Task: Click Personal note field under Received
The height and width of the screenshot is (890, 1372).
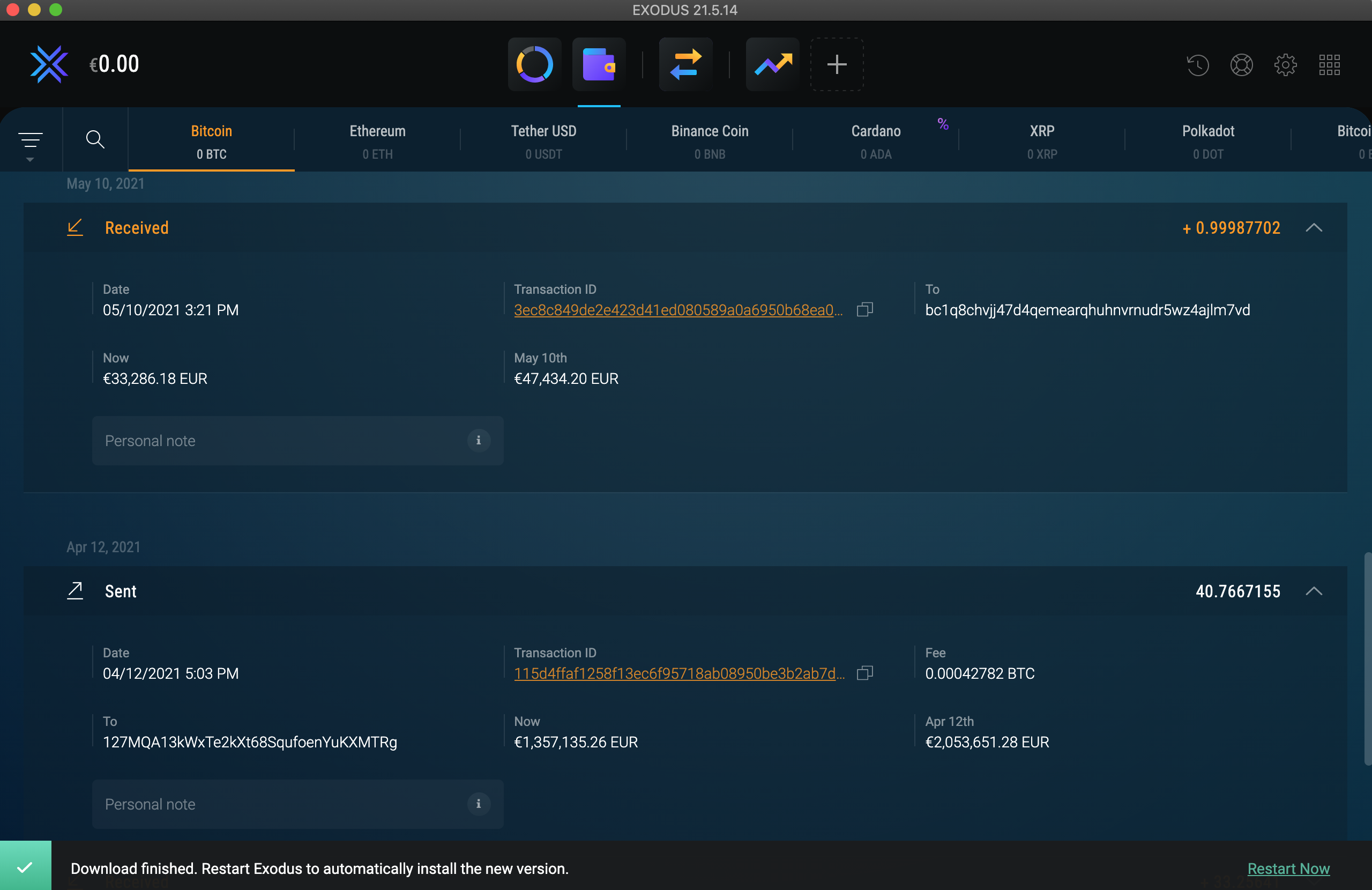Action: pyautogui.click(x=297, y=441)
